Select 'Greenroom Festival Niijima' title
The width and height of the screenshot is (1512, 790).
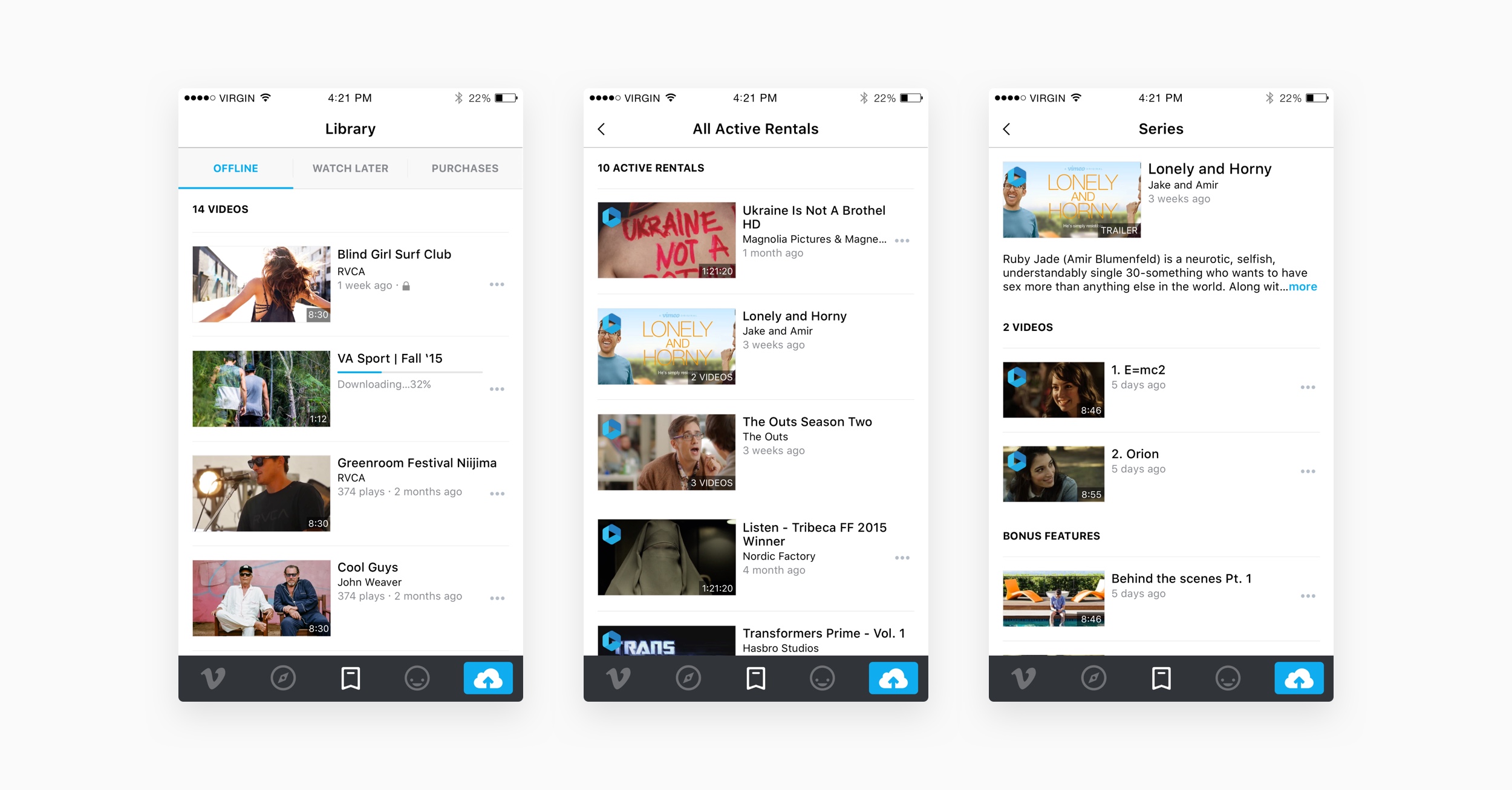[417, 463]
